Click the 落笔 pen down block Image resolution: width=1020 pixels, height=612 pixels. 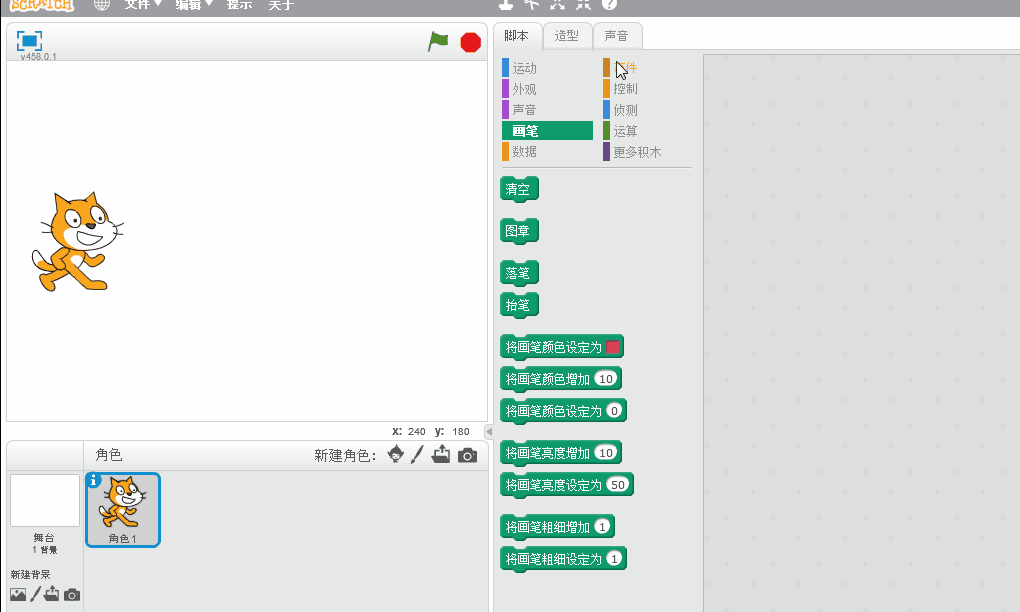[519, 273]
